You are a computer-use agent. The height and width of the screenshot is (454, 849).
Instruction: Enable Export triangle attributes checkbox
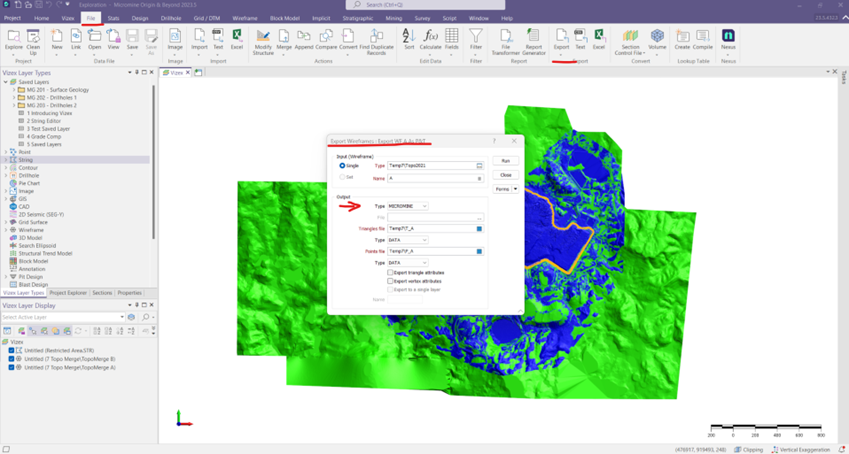click(390, 272)
